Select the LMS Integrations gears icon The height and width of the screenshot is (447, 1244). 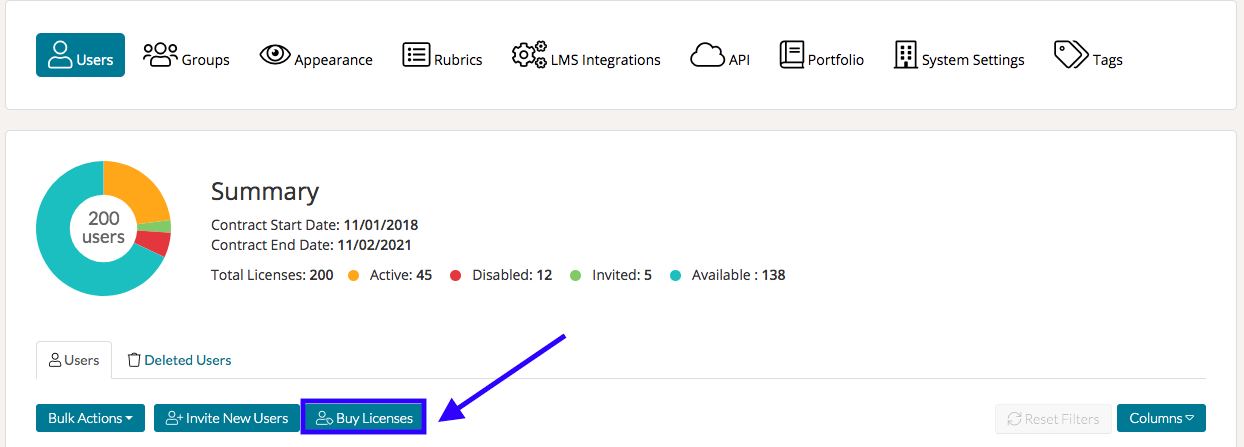coord(529,55)
